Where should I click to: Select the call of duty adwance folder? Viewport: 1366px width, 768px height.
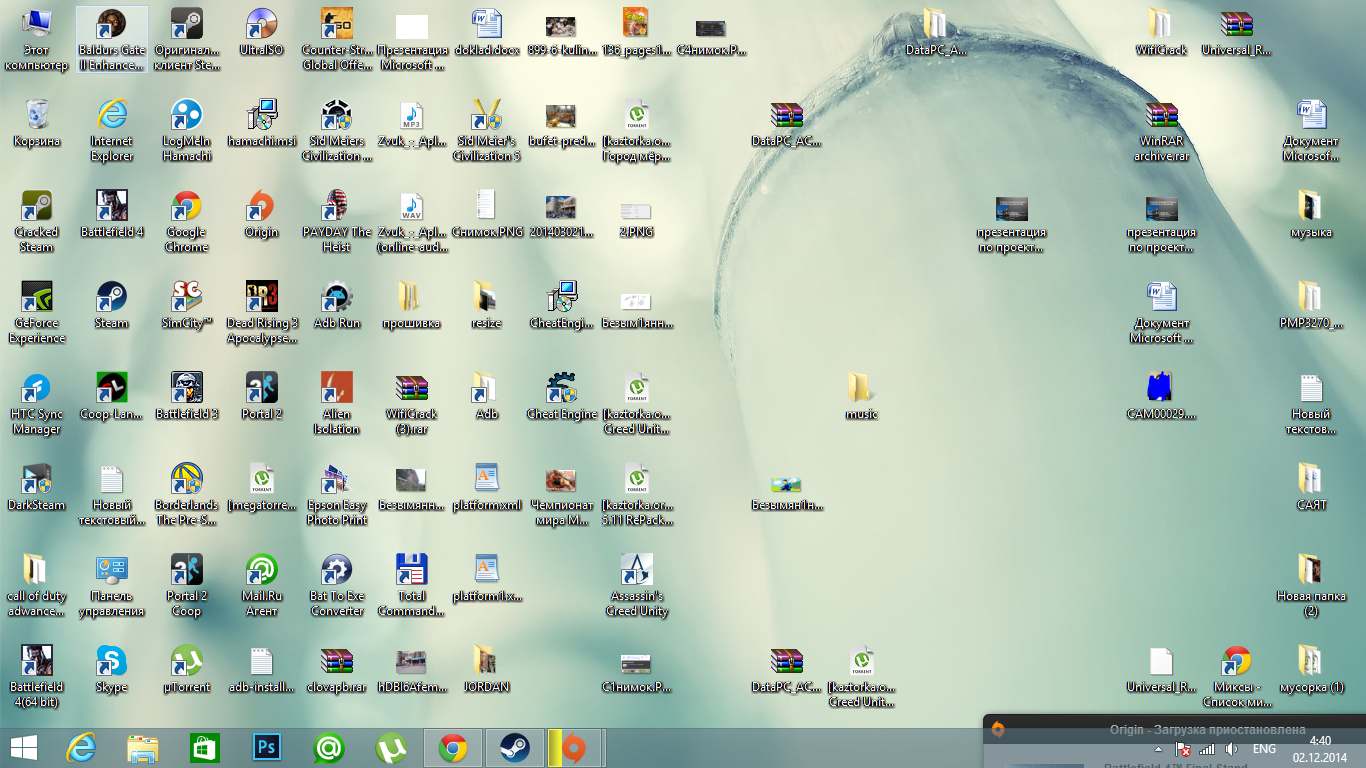37,585
